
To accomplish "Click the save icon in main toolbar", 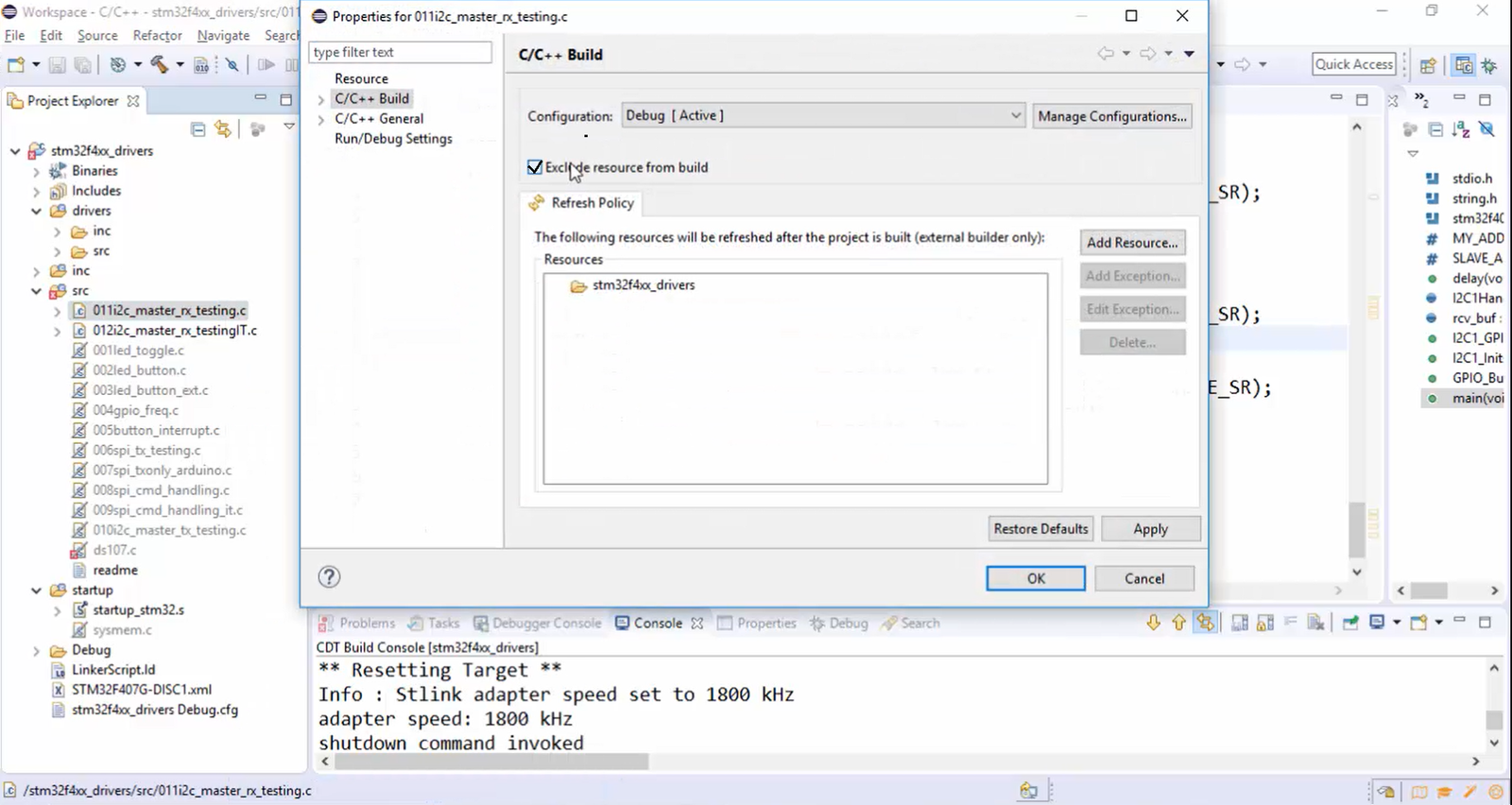I will [57, 65].
